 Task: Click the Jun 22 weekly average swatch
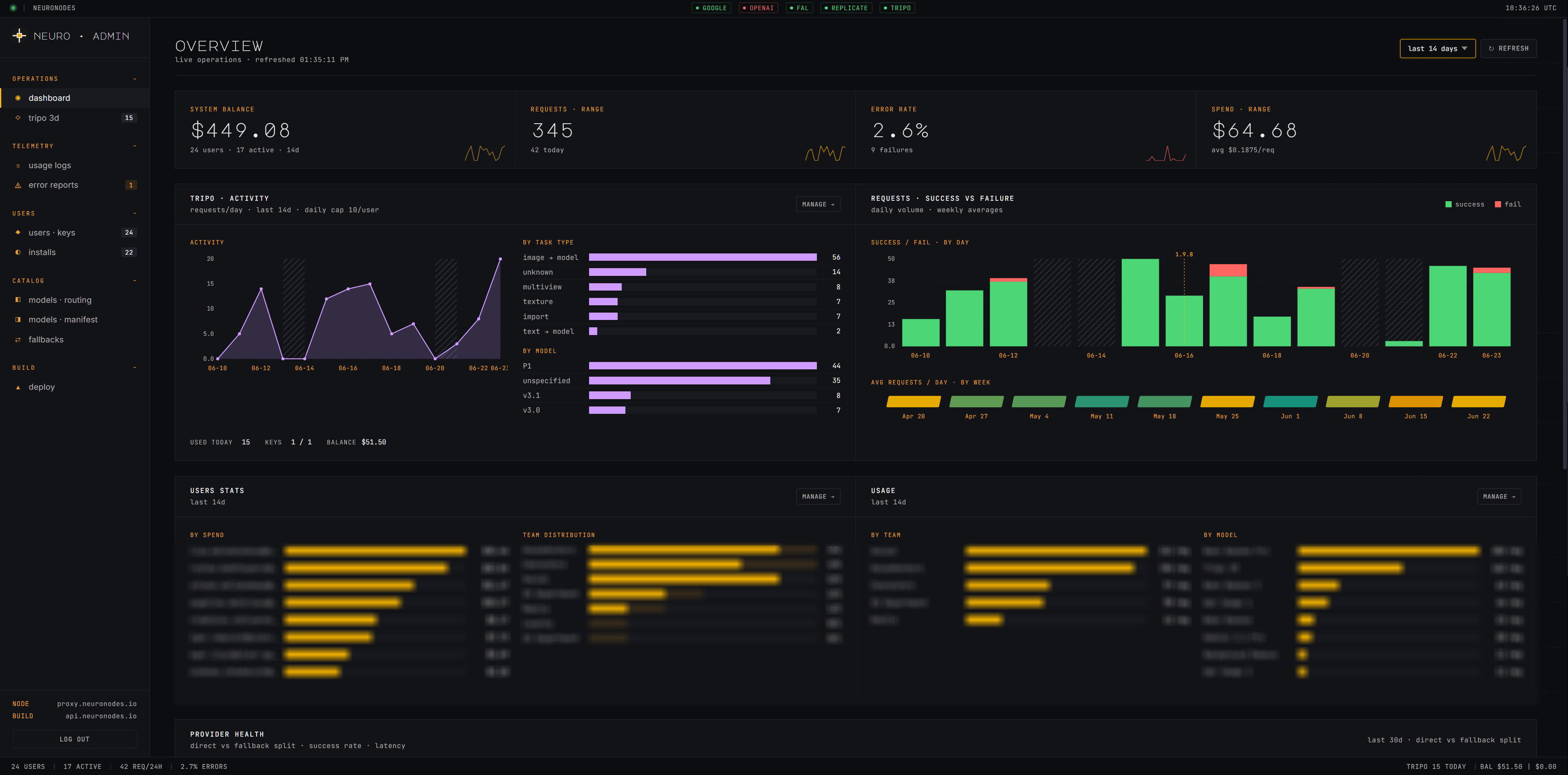1479,402
